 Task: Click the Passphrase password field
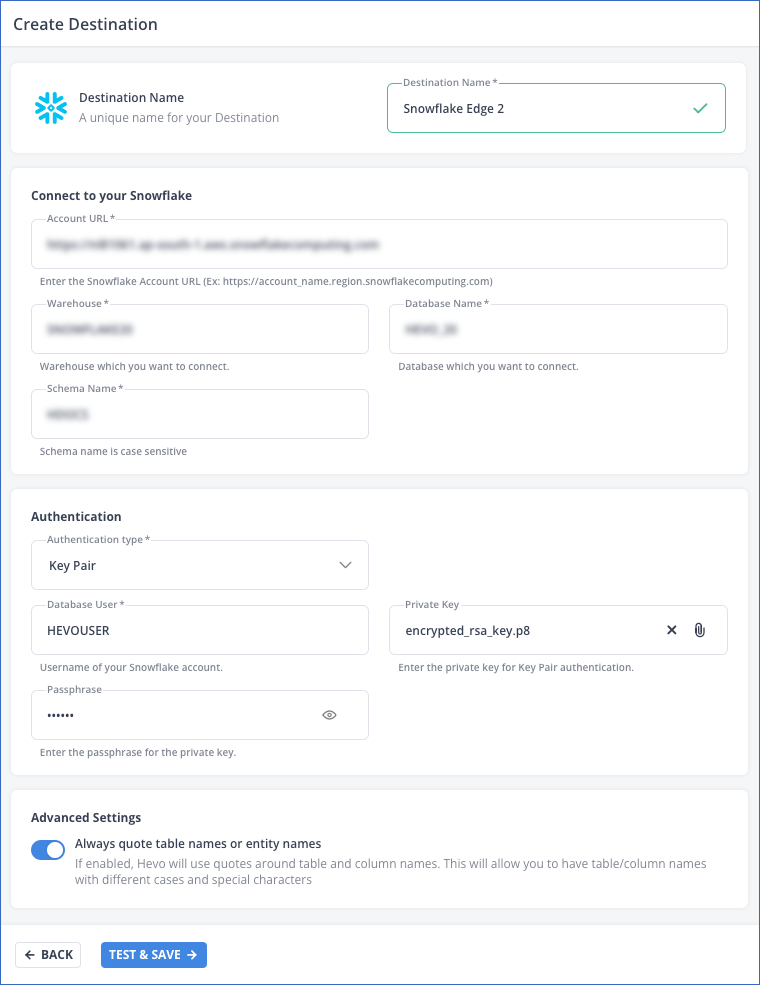tap(170, 716)
